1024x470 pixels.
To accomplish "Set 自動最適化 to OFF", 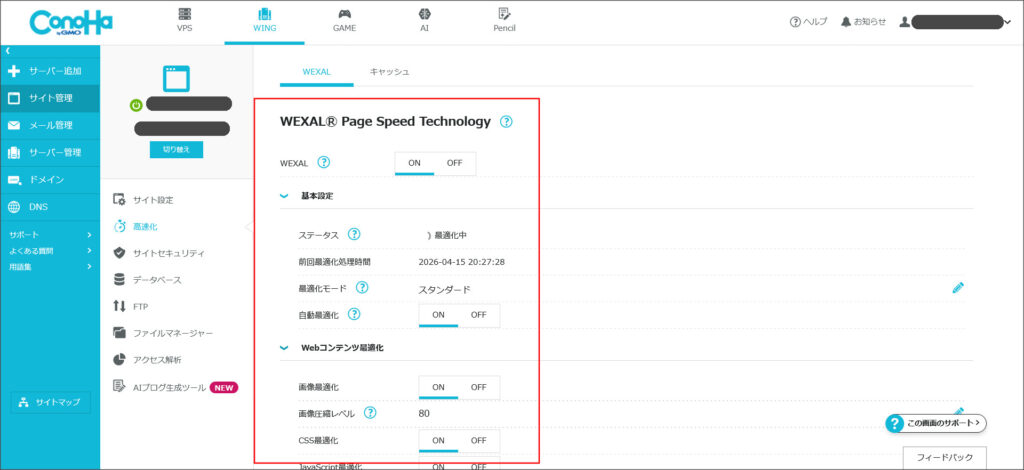I will (479, 315).
